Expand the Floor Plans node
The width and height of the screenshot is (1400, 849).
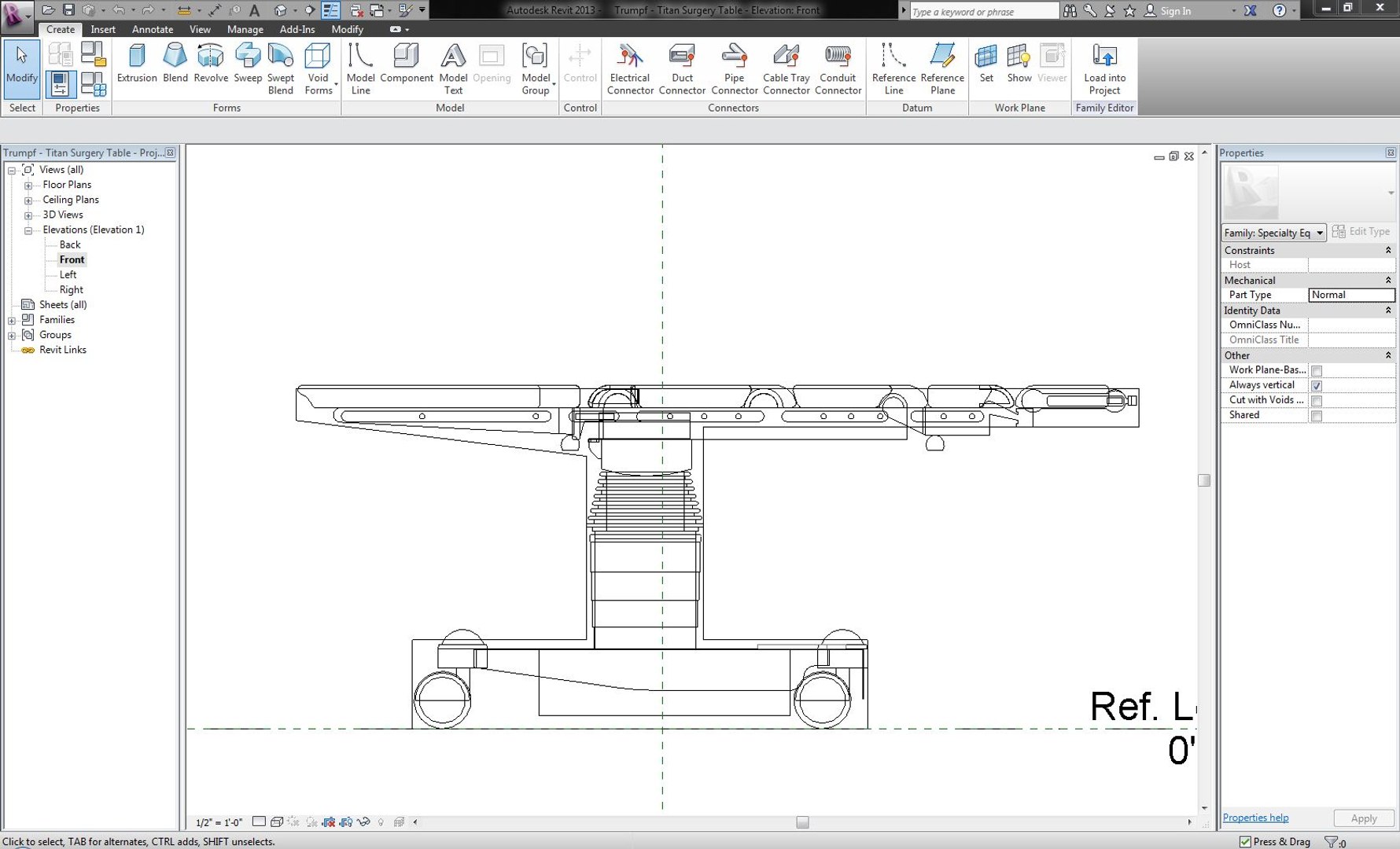coord(28,186)
